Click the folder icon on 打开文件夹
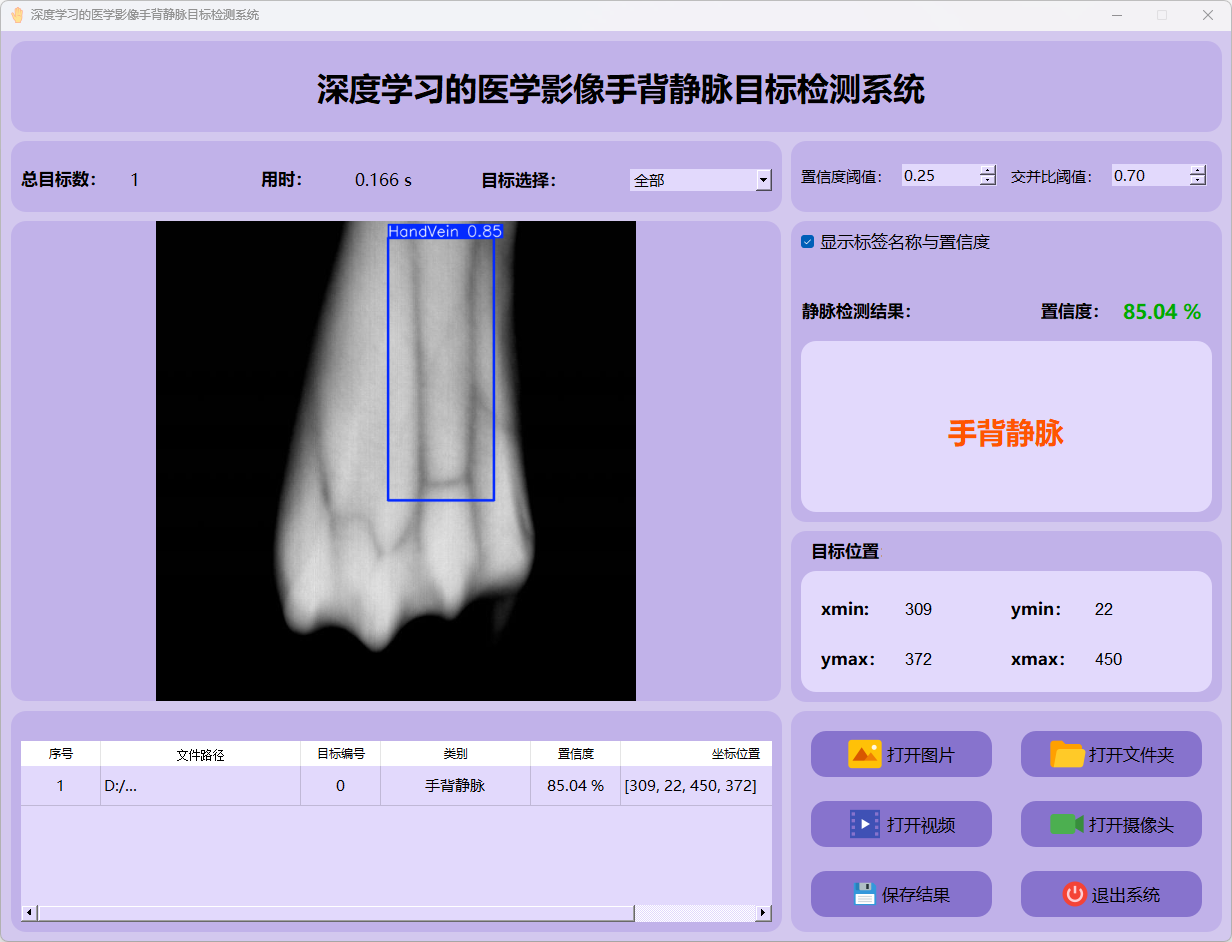1232x942 pixels. pyautogui.click(x=1067, y=754)
